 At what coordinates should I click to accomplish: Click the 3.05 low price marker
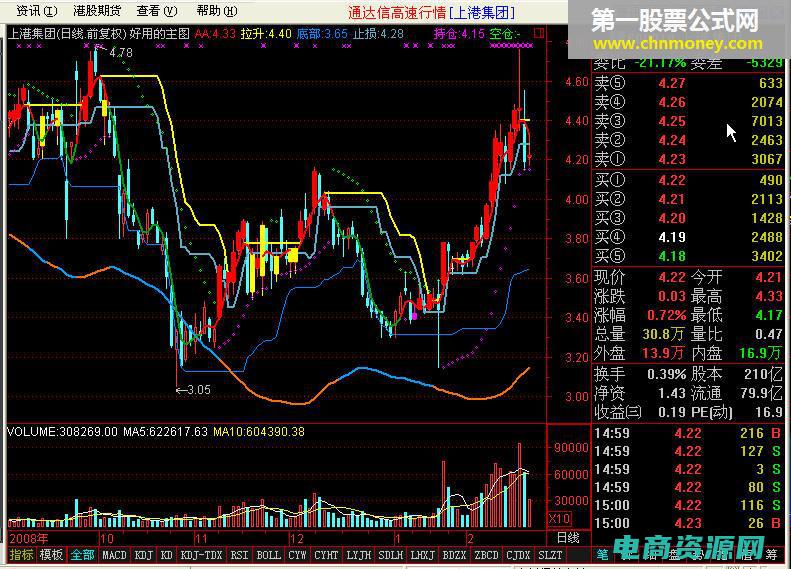click(199, 389)
